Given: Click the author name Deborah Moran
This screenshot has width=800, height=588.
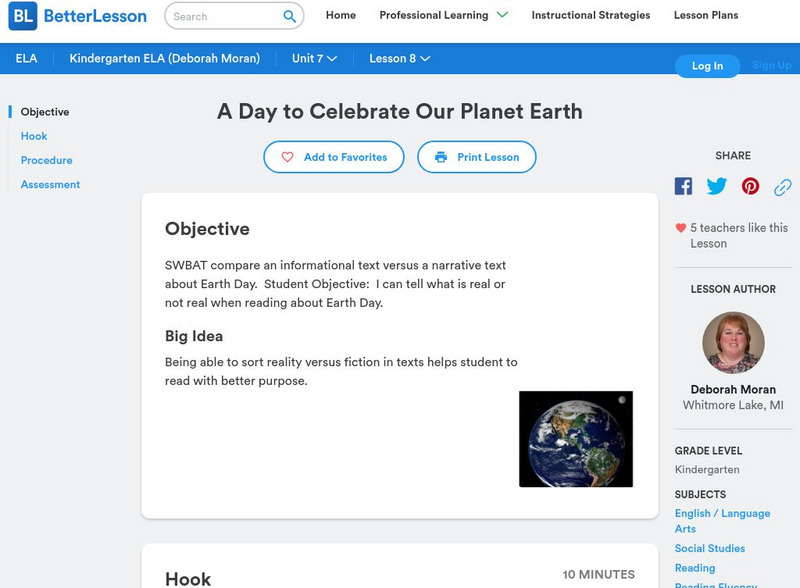Looking at the screenshot, I should coord(733,389).
